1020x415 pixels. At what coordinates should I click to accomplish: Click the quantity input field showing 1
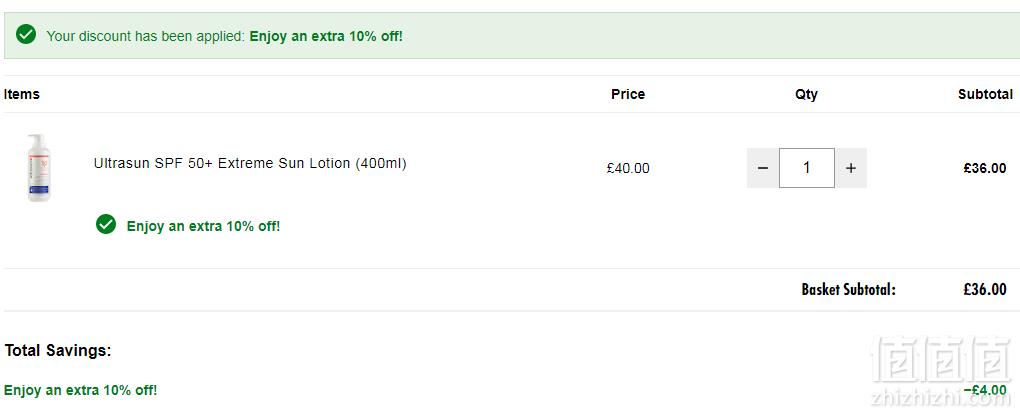(x=807, y=168)
